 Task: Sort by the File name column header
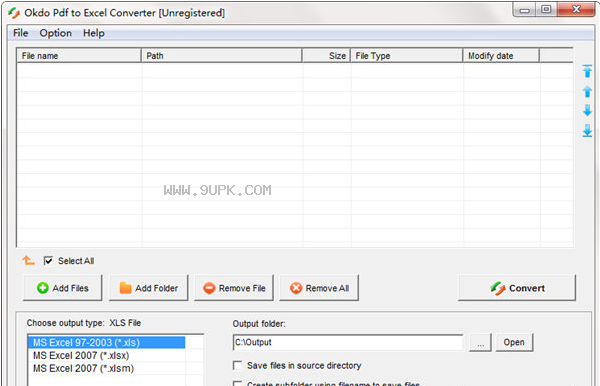point(79,55)
